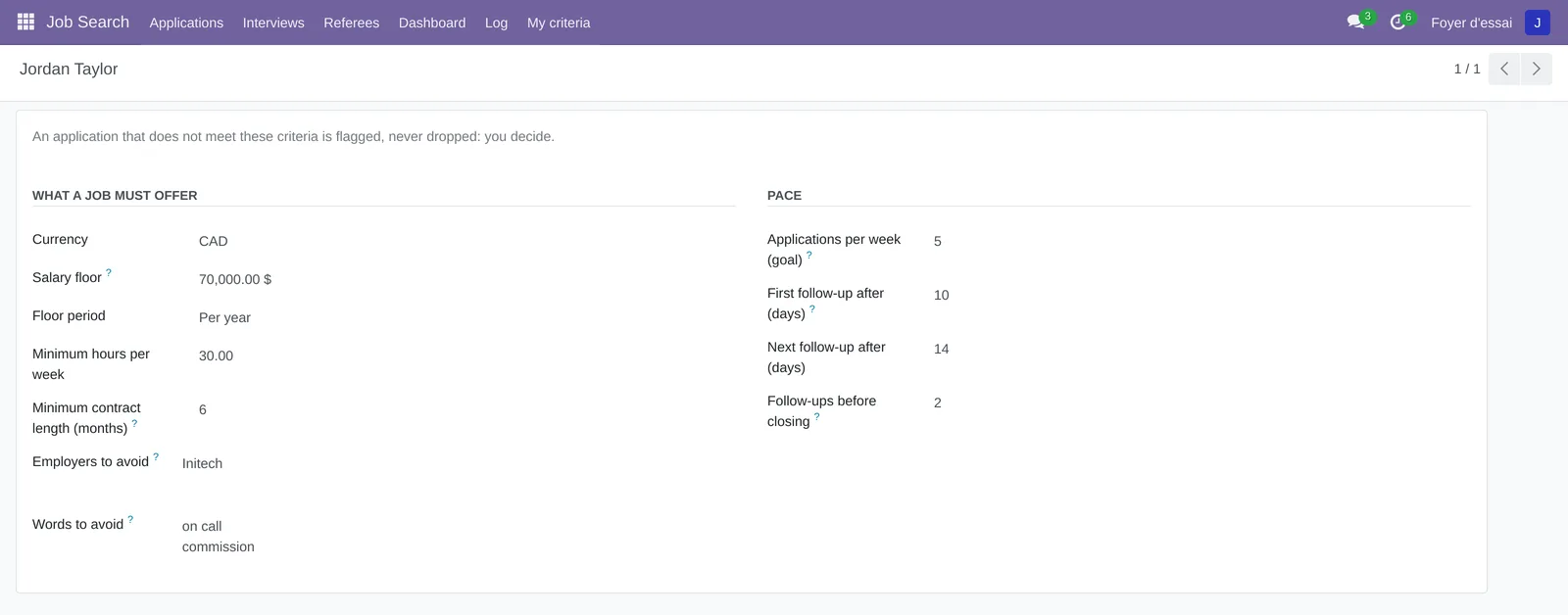The image size is (1568, 615).
Task: Open the activities clock icon
Action: point(1398,22)
